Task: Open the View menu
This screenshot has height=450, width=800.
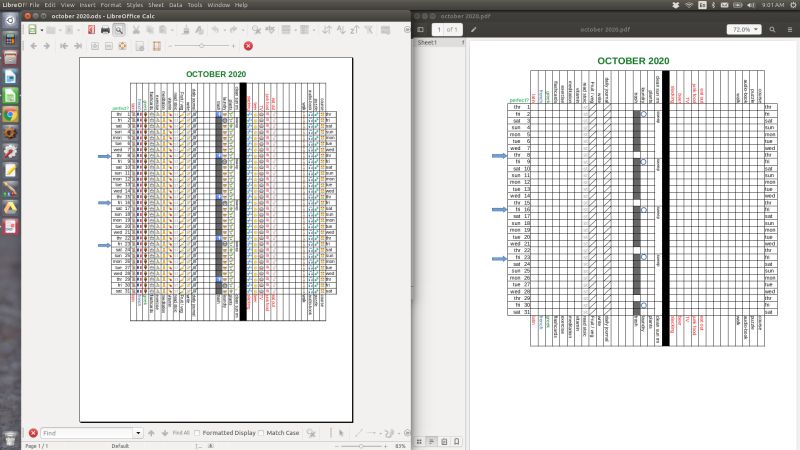Action: 67,5
